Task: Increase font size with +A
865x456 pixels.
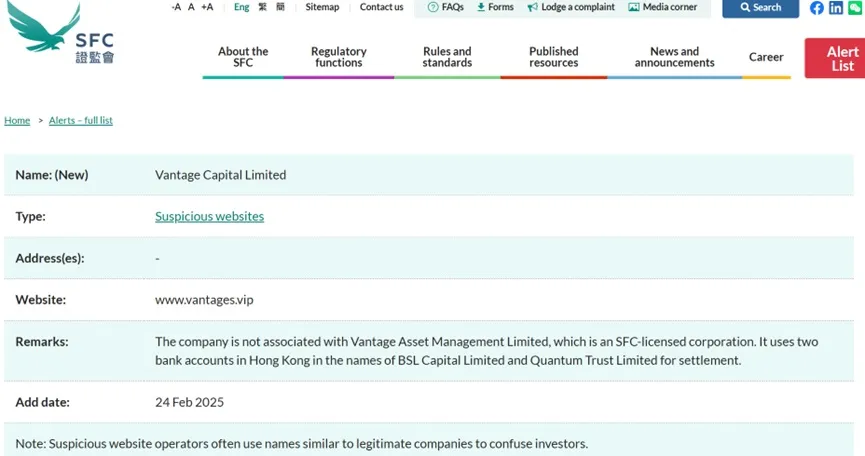Action: [207, 7]
